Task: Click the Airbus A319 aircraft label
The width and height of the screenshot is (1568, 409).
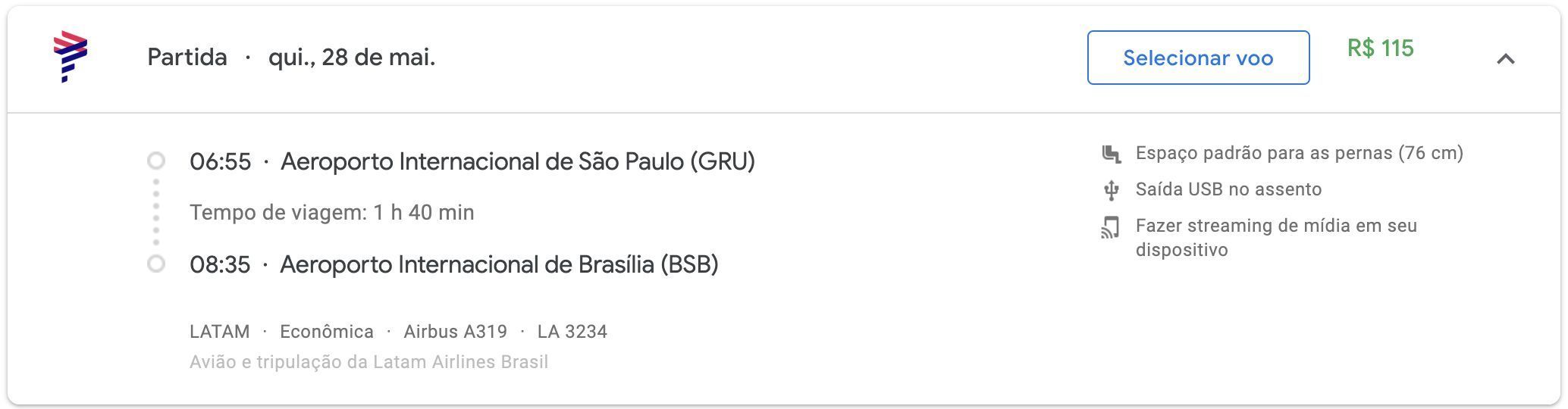Action: pos(455,332)
